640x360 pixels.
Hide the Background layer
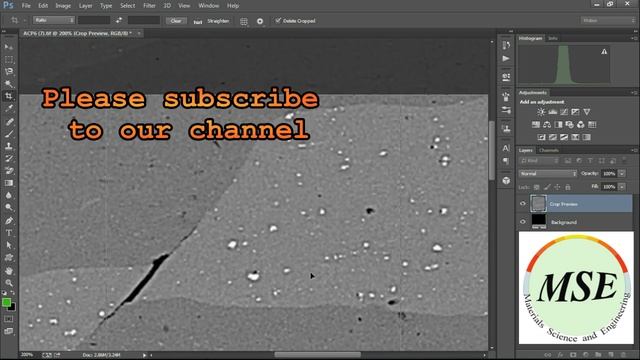pyautogui.click(x=523, y=222)
